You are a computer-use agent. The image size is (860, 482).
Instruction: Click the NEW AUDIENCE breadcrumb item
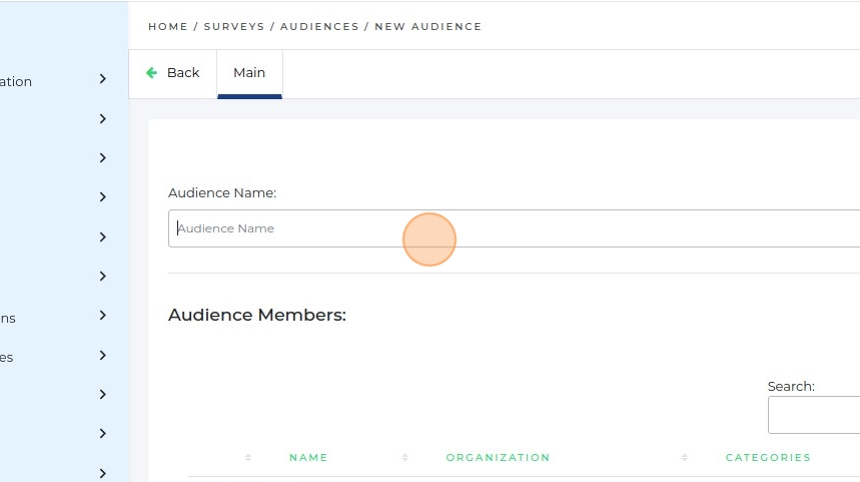428,27
